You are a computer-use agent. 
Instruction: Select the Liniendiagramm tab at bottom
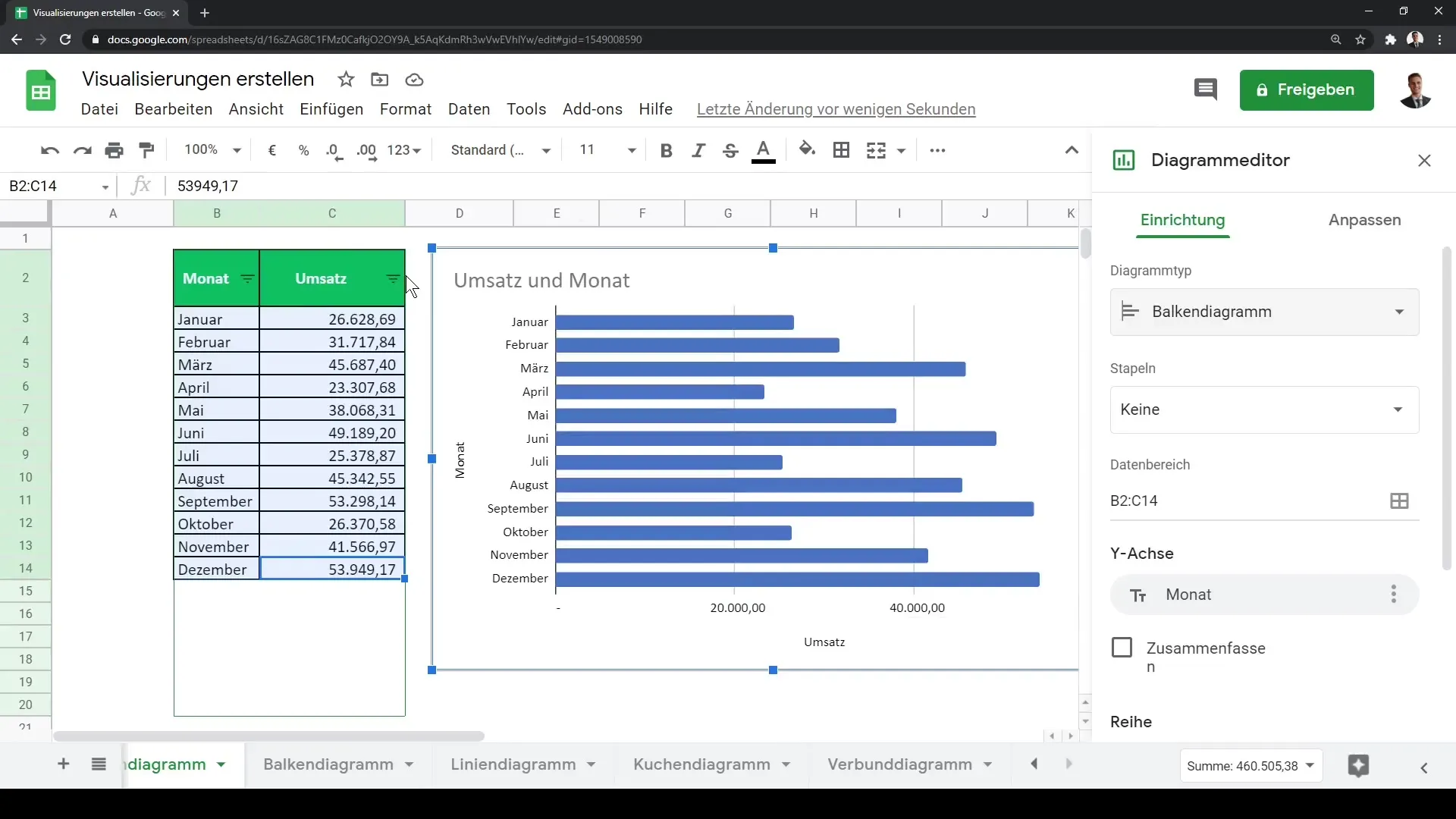(x=513, y=764)
